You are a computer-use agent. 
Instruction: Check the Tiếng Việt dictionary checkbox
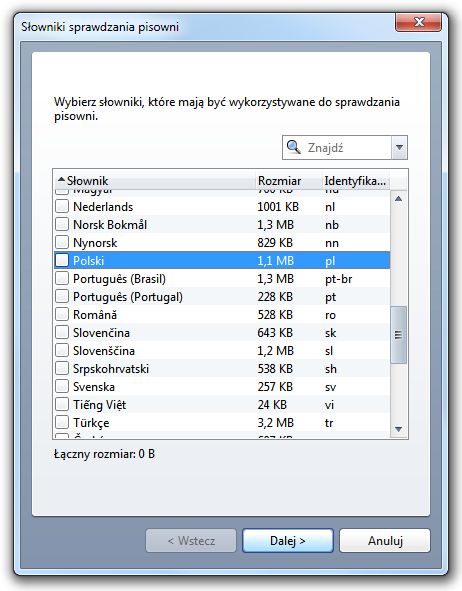(x=62, y=404)
